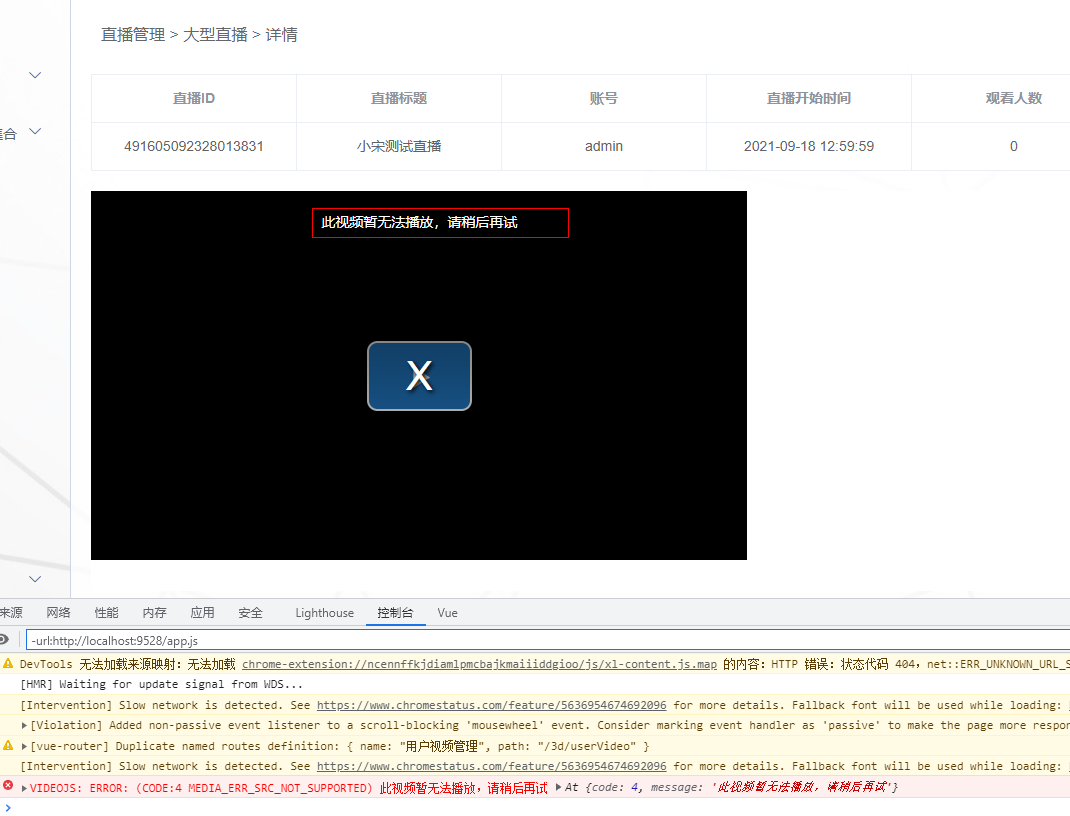
Task: Open the second chromestatus.com feature link
Action: 491,766
